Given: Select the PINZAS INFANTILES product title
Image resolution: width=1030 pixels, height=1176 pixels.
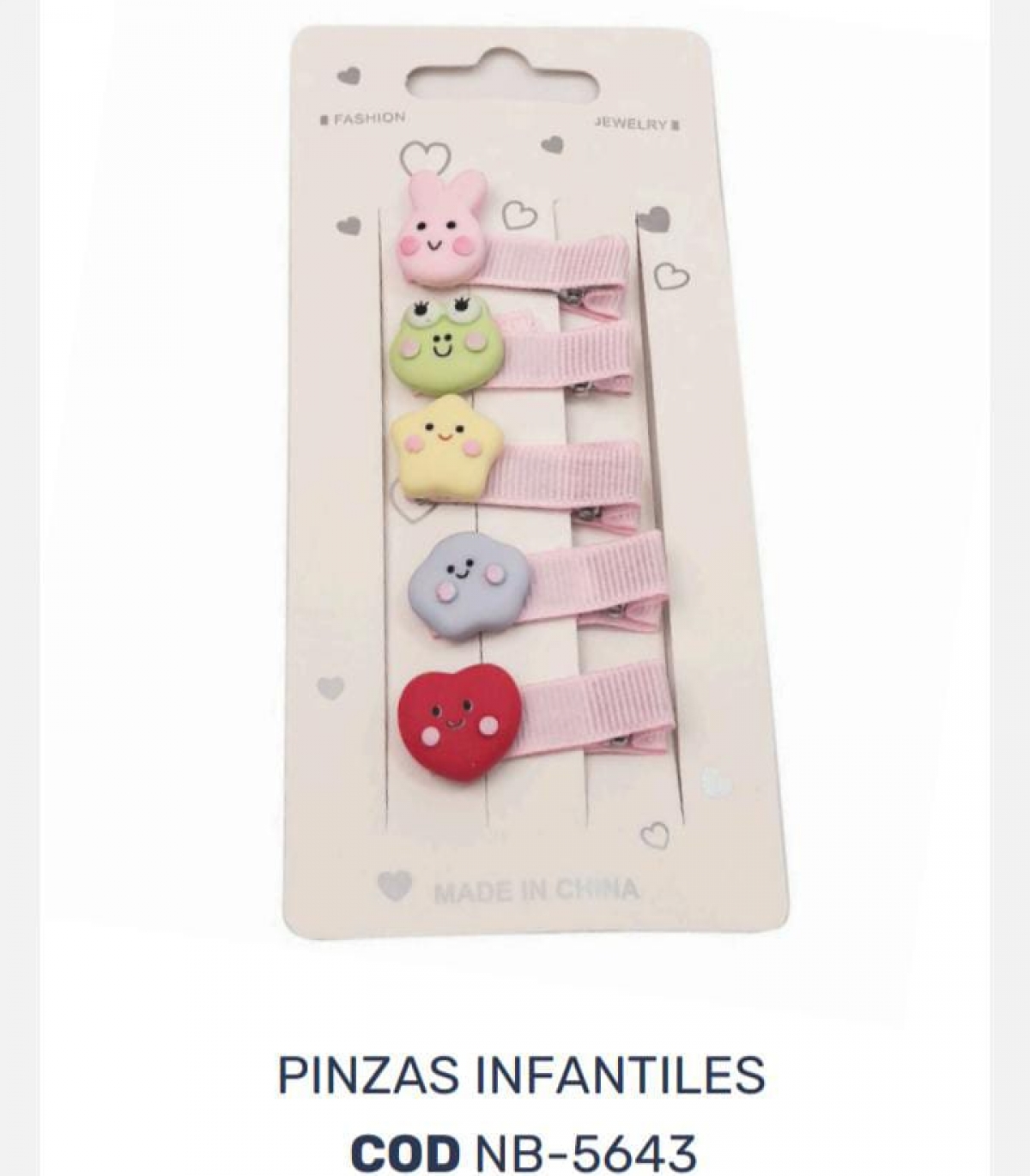Looking at the screenshot, I should tap(521, 1075).
